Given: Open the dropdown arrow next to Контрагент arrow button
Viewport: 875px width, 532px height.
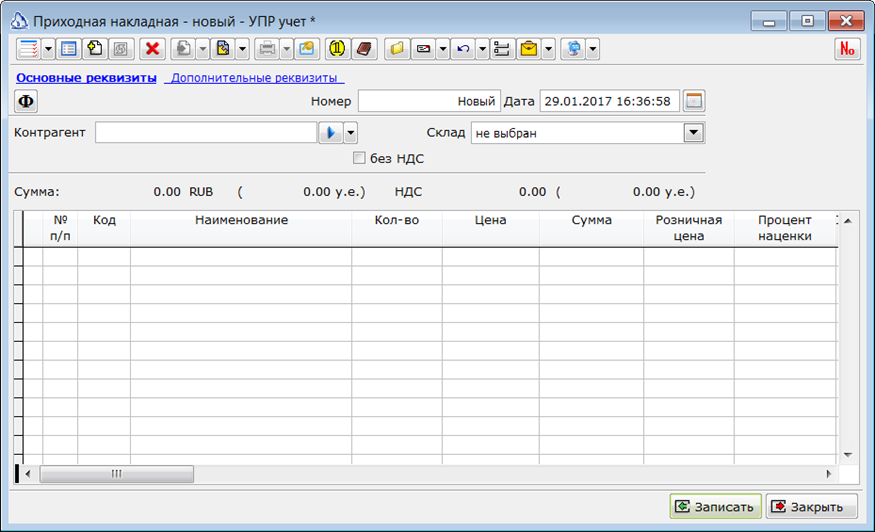Looking at the screenshot, I should [x=350, y=133].
